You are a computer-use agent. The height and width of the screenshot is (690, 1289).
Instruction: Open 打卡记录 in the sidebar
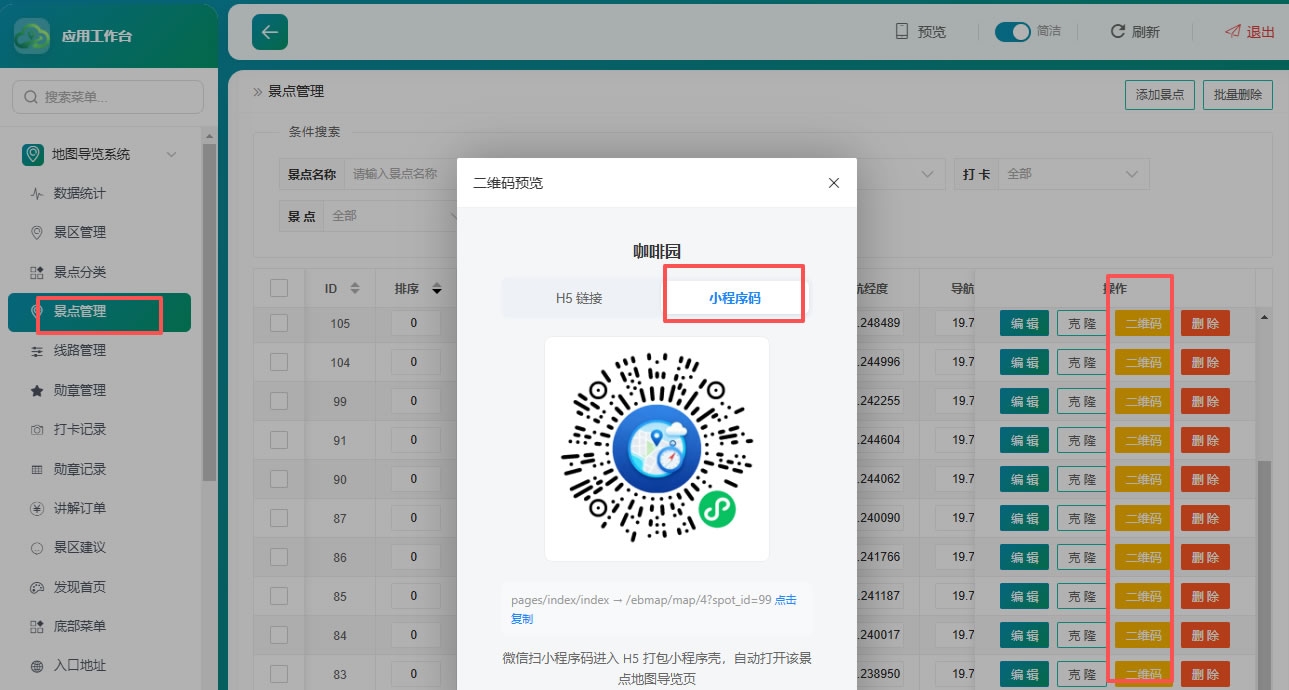(x=79, y=429)
